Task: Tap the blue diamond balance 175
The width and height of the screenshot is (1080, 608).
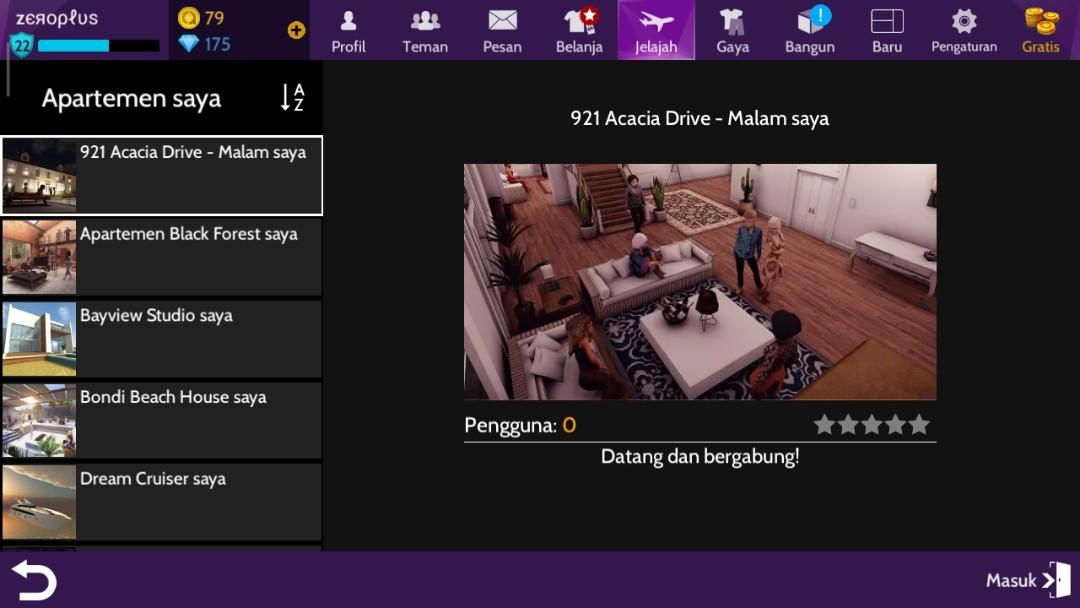Action: tap(205, 44)
